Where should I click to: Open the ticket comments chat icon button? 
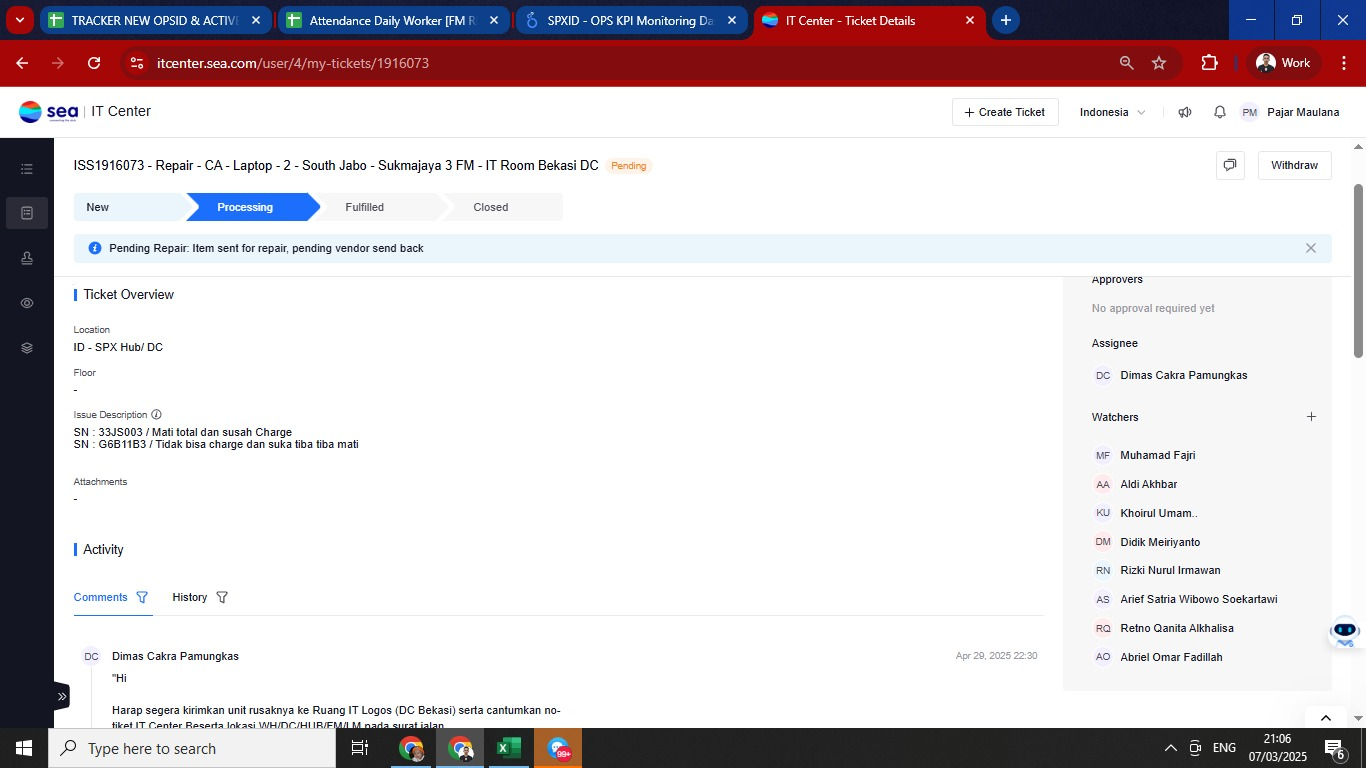(1230, 165)
